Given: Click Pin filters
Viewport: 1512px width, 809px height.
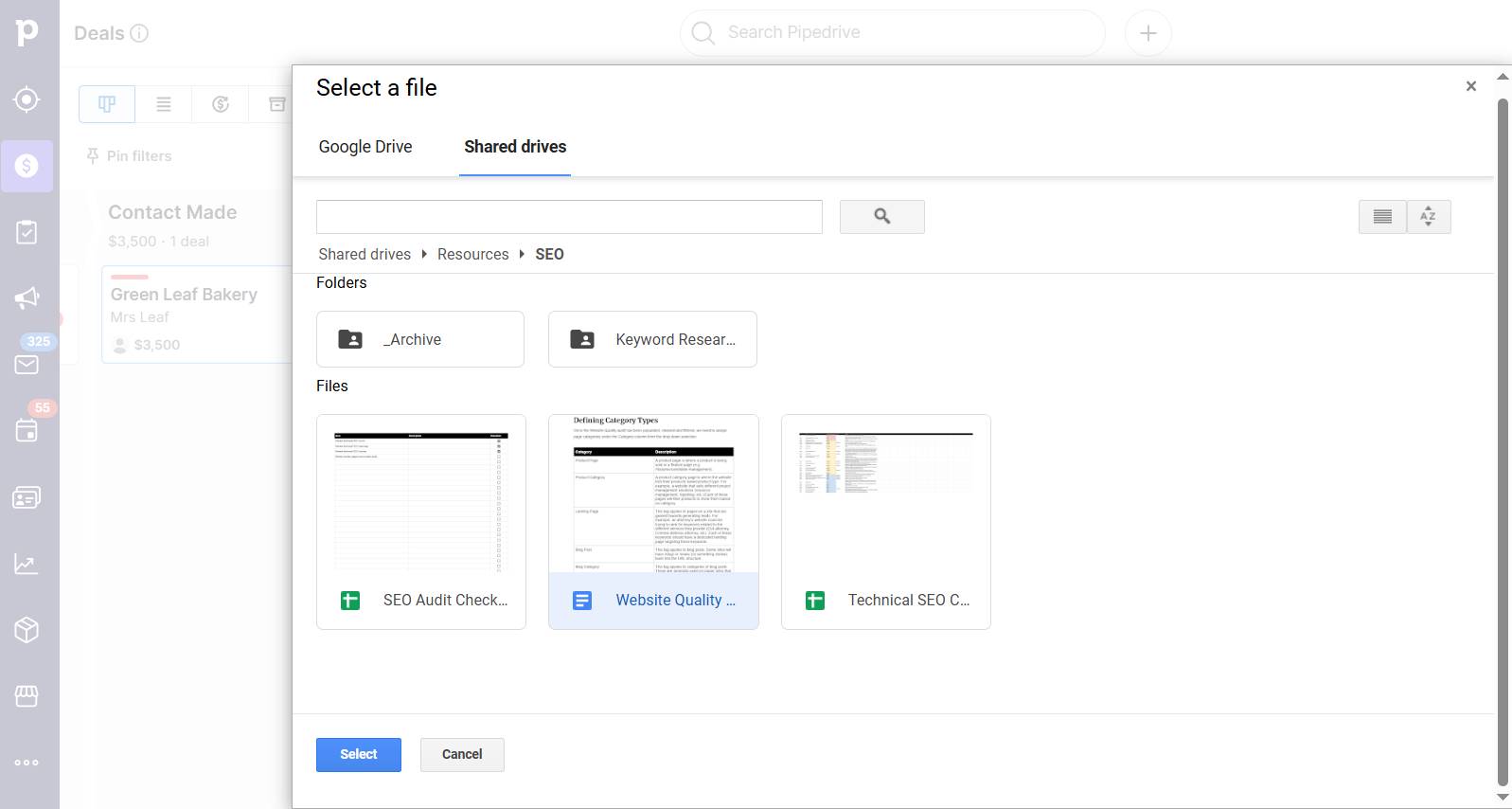Looking at the screenshot, I should coord(129,156).
